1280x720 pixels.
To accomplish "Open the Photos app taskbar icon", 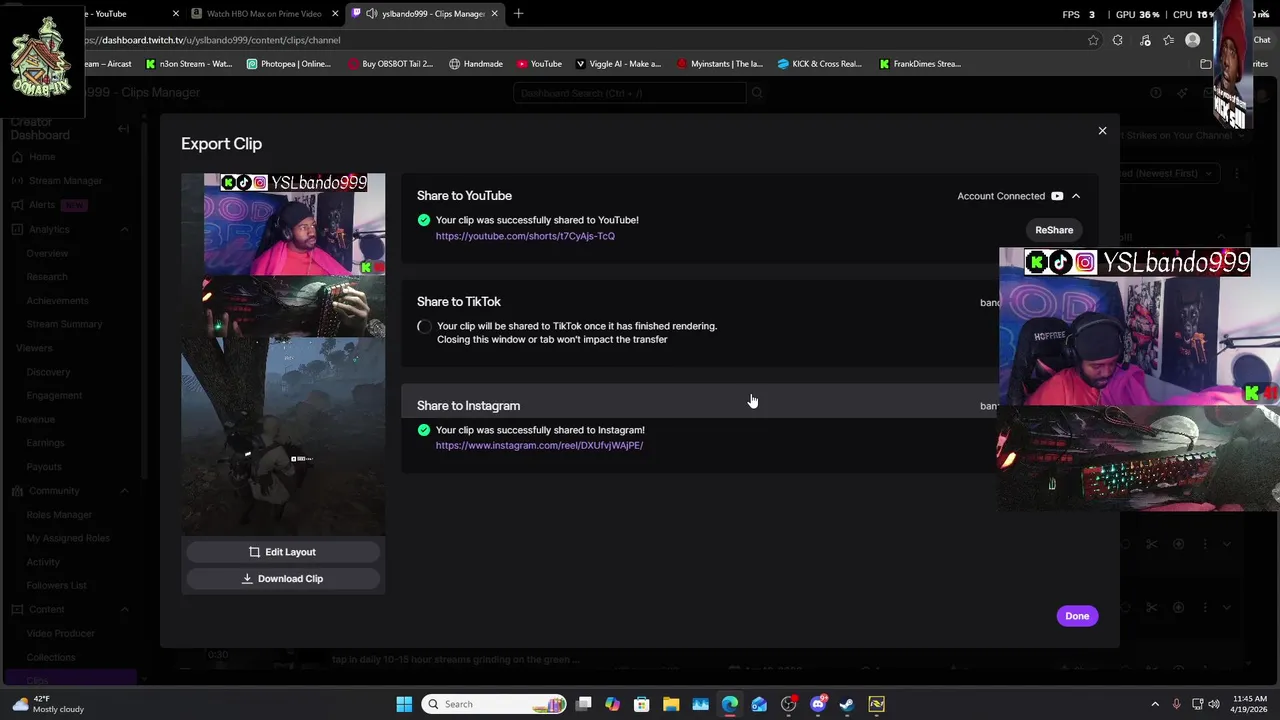I will click(x=701, y=704).
